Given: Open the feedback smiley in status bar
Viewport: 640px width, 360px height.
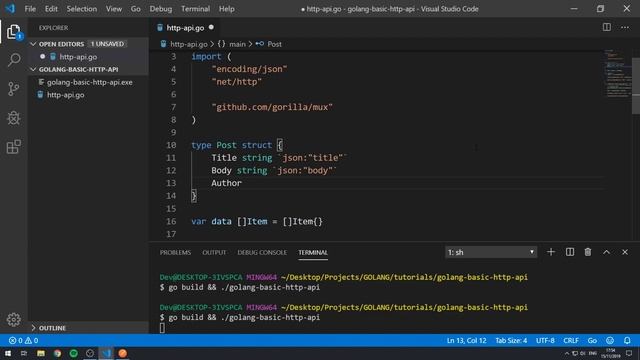Looking at the screenshot, I should click(610, 340).
